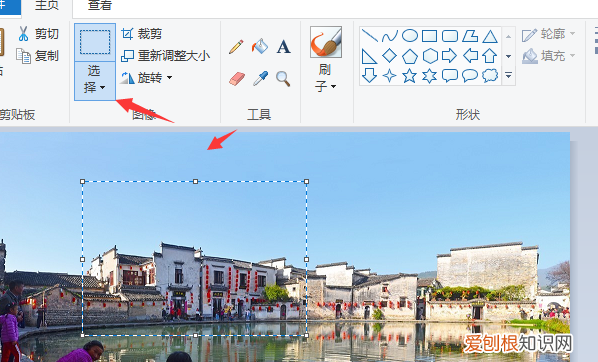This screenshot has height=362, width=598.
Task: Select the Down arrow shape
Action: [369, 76]
